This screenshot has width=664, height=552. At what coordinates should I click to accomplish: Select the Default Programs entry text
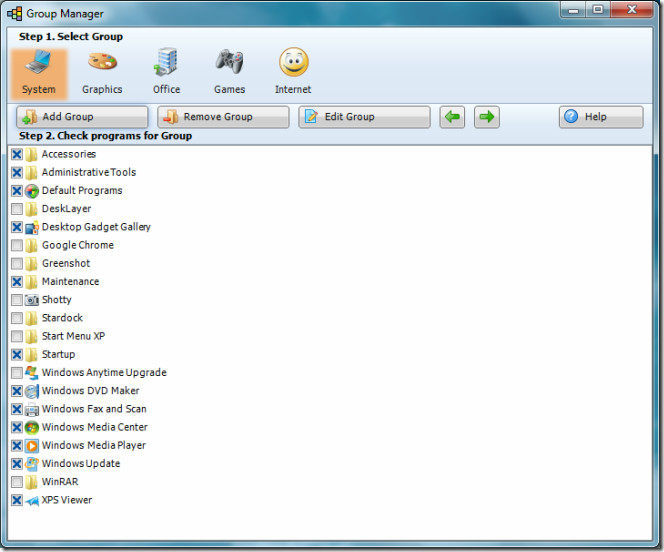(x=82, y=190)
